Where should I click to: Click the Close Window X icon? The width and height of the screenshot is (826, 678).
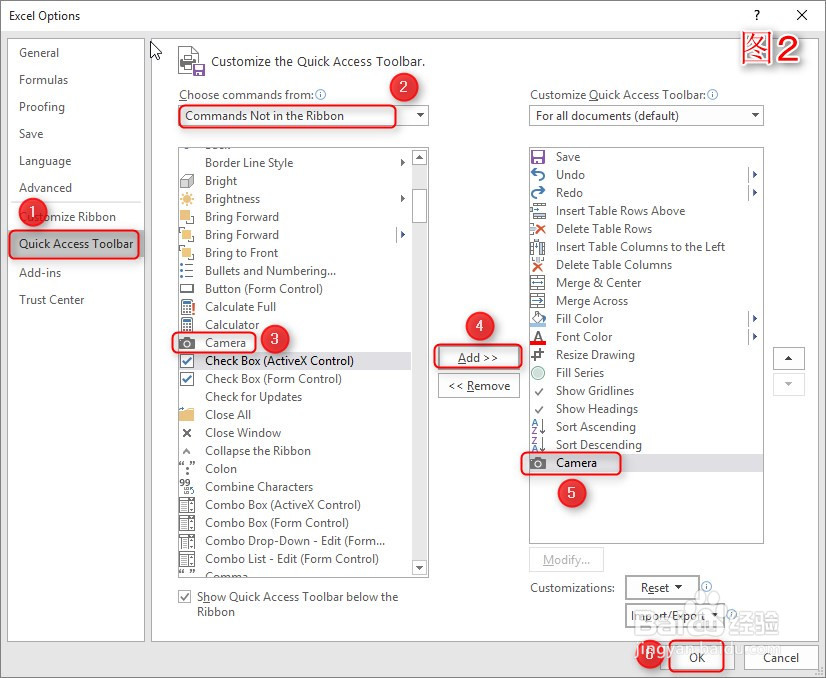point(187,433)
